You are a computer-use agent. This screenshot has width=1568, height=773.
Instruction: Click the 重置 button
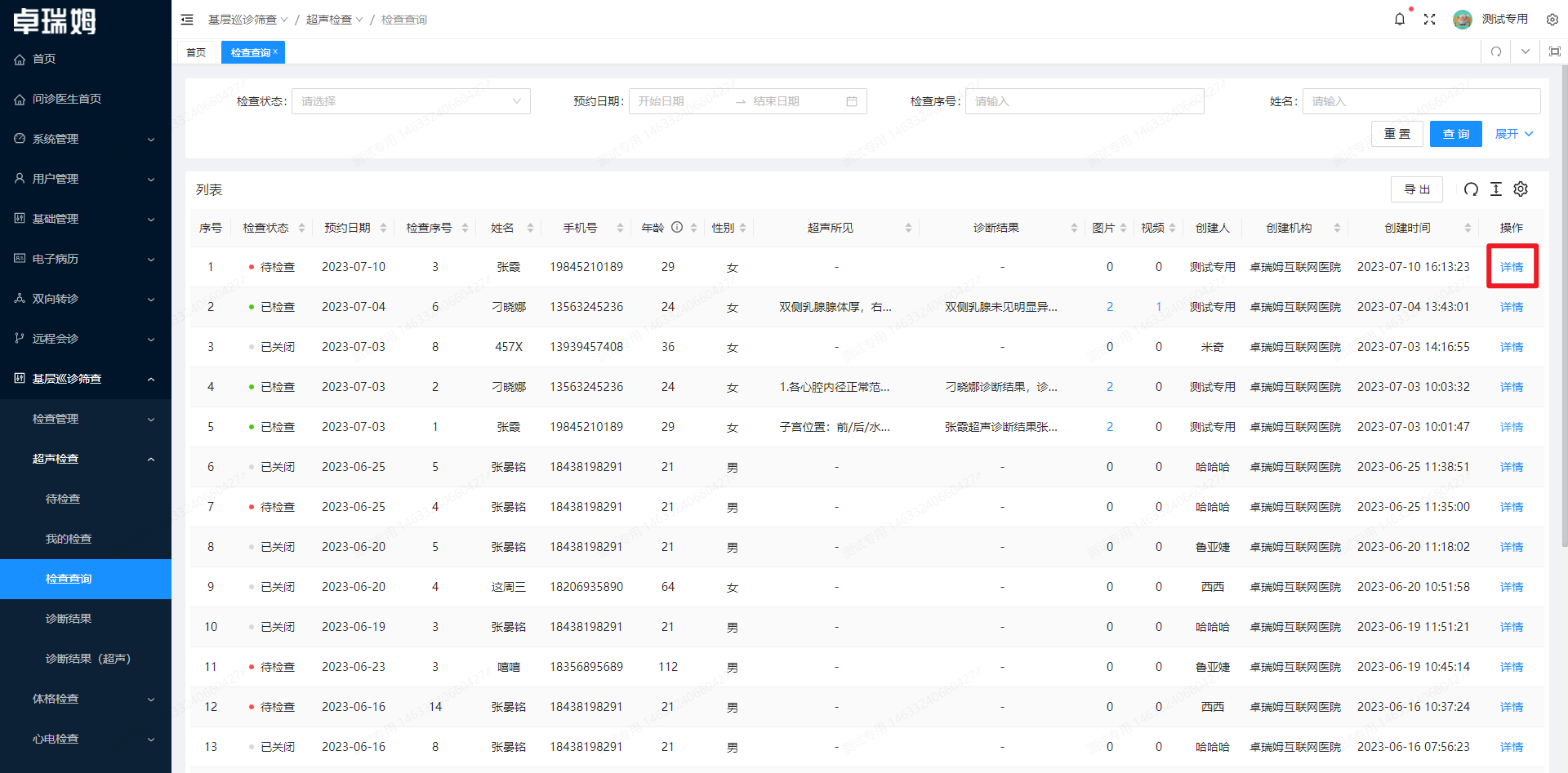point(1396,134)
